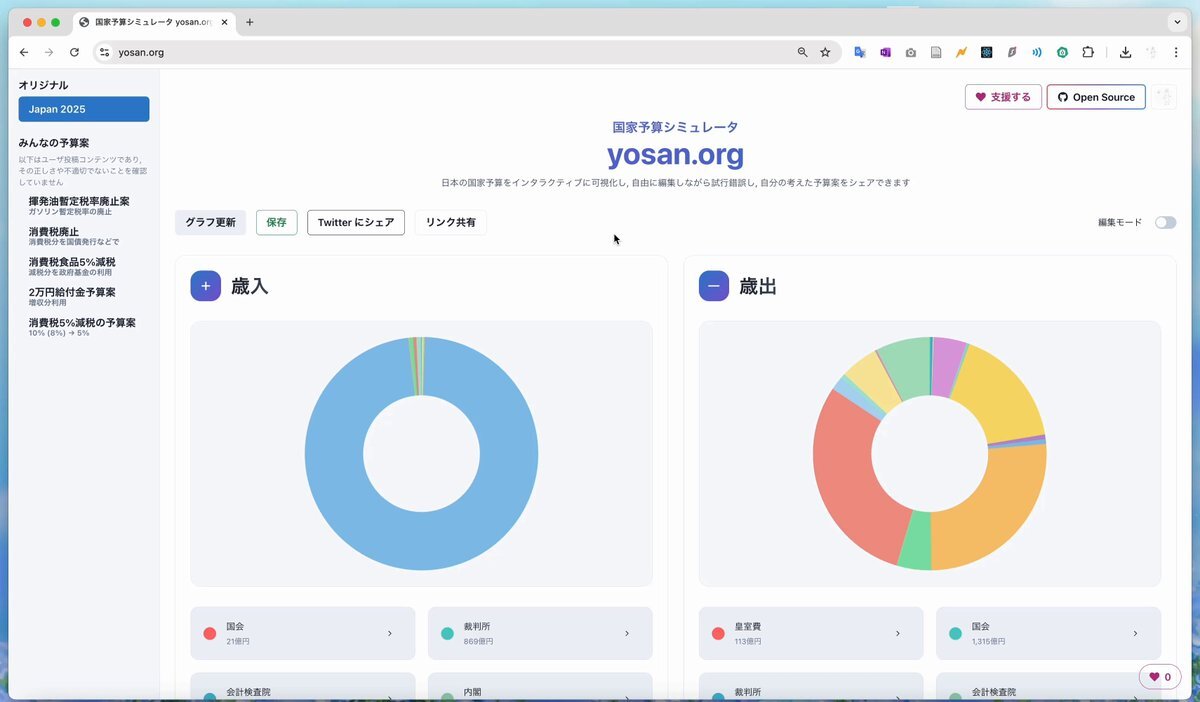Select the Japan 2025 original budget

point(84,109)
